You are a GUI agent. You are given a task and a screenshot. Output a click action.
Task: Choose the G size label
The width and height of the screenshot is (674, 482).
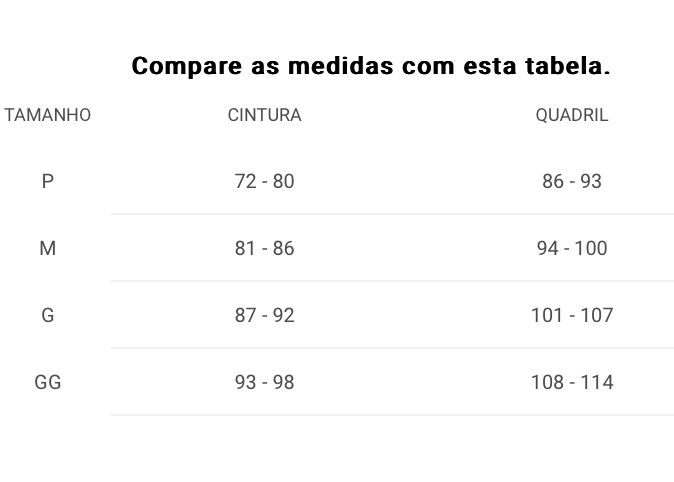click(x=48, y=315)
